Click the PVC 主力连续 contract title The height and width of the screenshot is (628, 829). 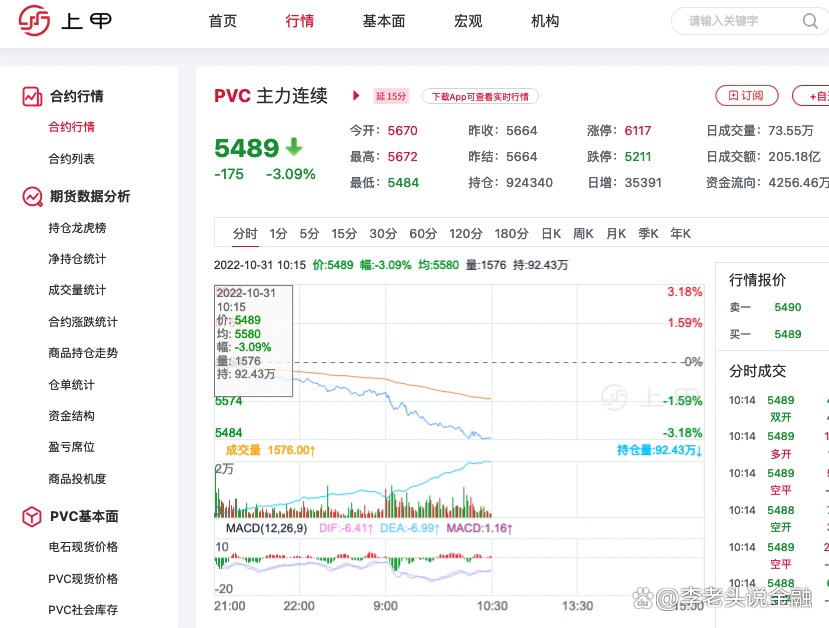[x=271, y=96]
